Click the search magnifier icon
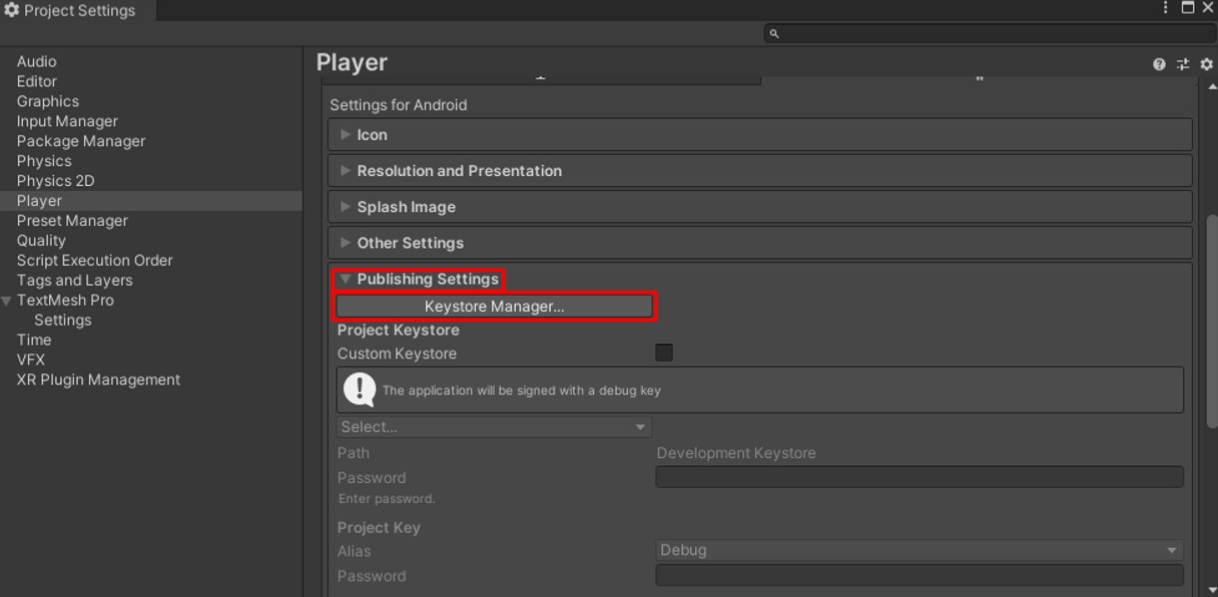This screenshot has height=597, width=1218. point(774,34)
